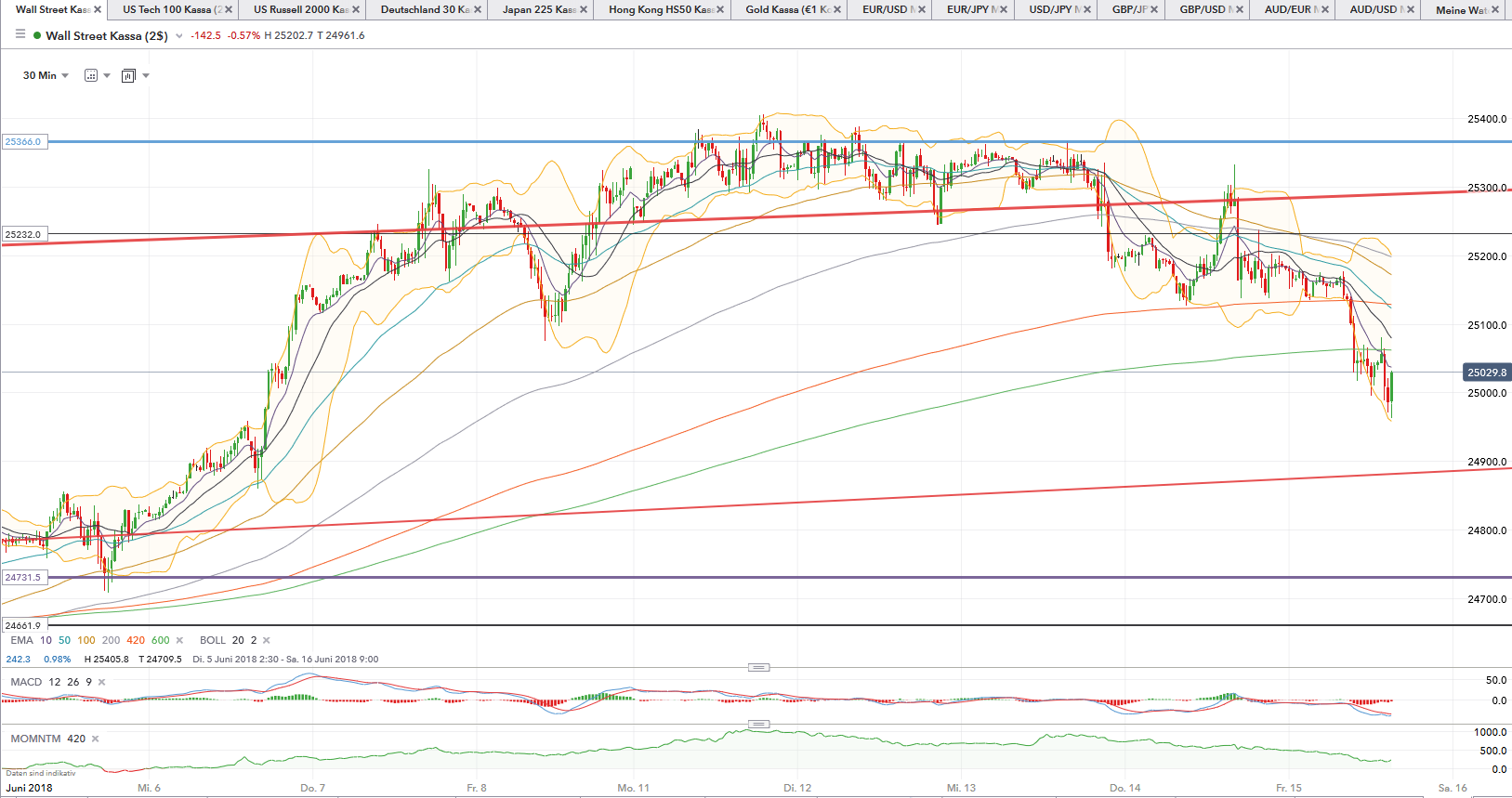Viewport: 1512px width, 798px height.
Task: Select the 25232.0 horizontal line label
Action: [23, 234]
